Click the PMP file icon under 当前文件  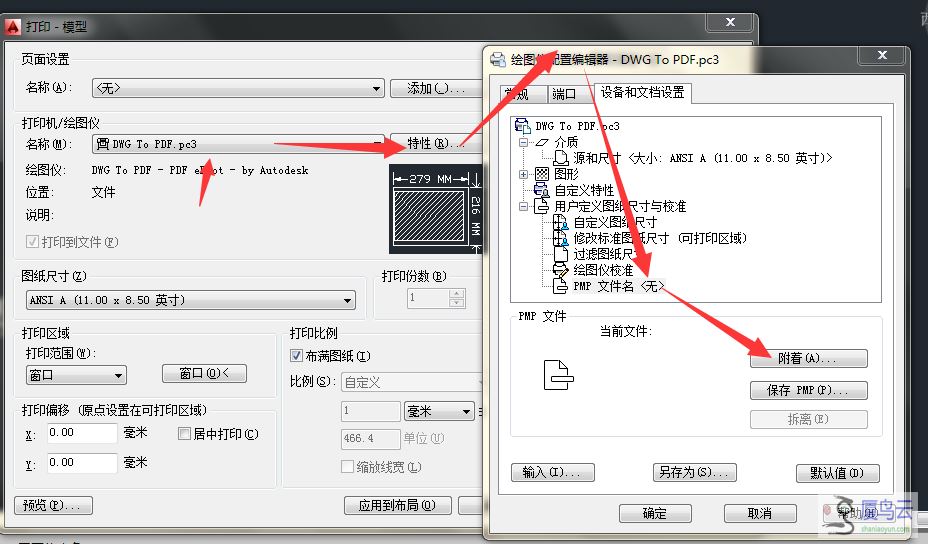point(559,375)
